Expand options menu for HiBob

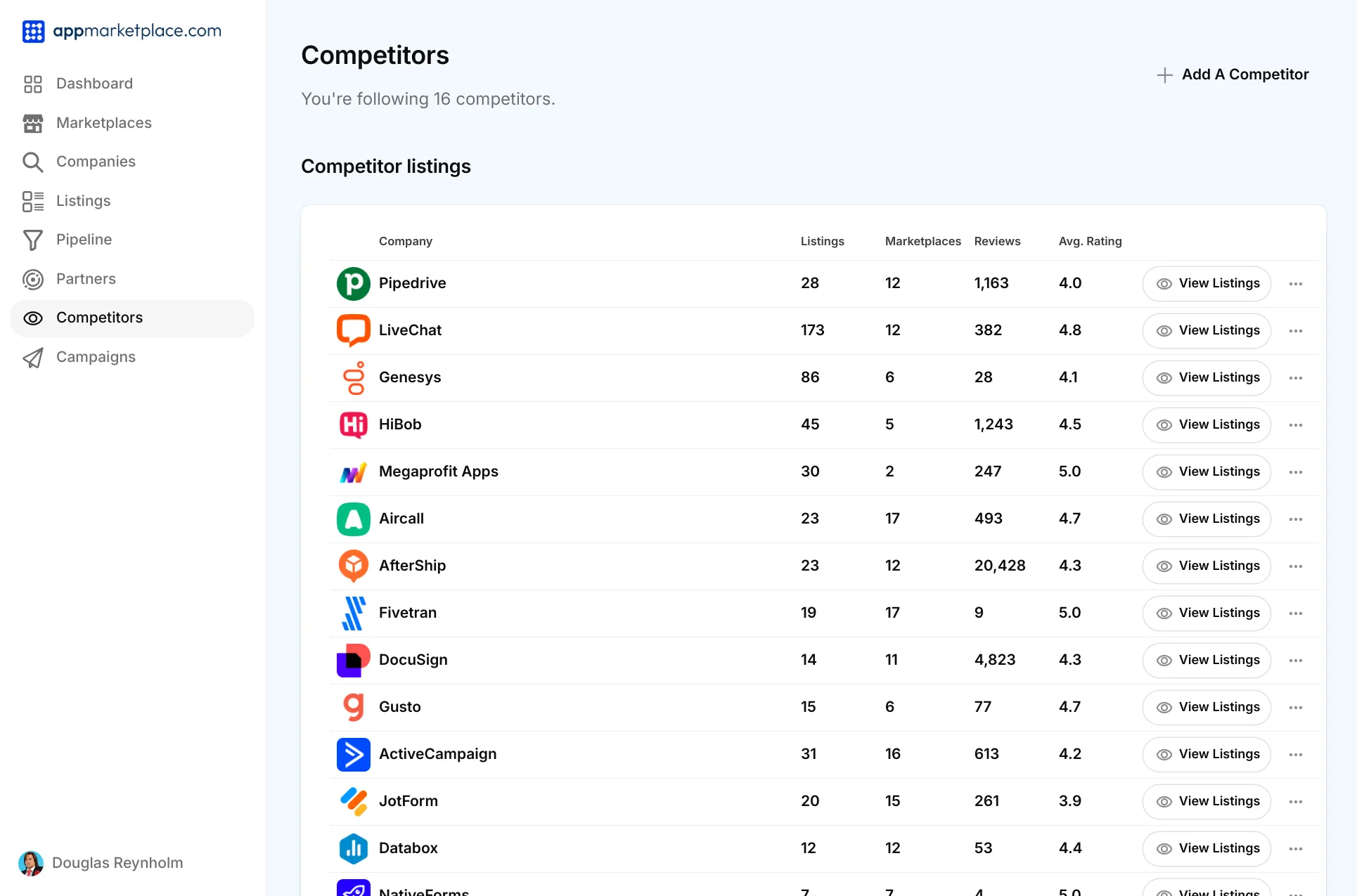pyautogui.click(x=1296, y=424)
